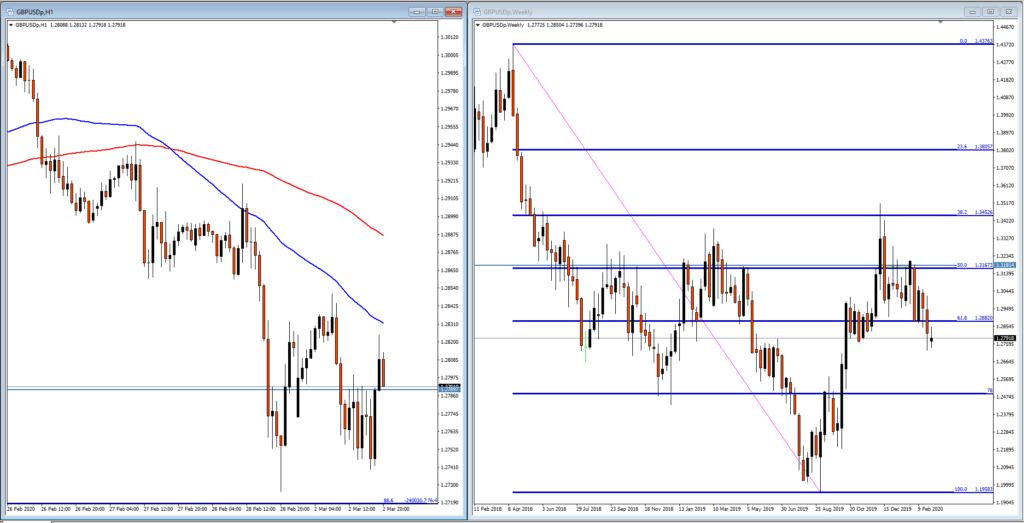The width and height of the screenshot is (1024, 523).
Task: Click the 38.2 Fibonacci level label
Action: click(976, 212)
